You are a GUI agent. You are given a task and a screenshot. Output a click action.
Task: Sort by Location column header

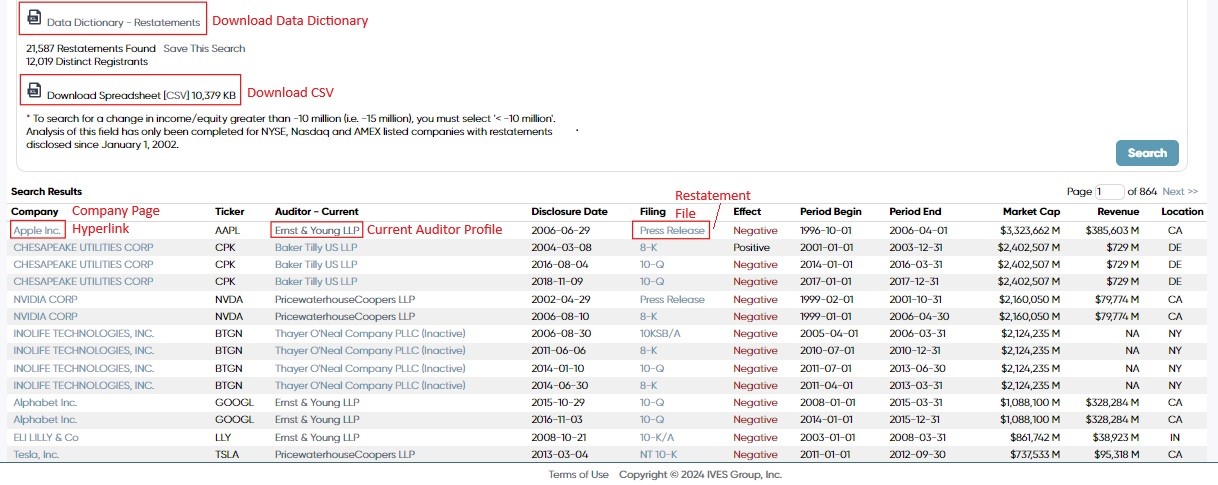coord(1182,212)
